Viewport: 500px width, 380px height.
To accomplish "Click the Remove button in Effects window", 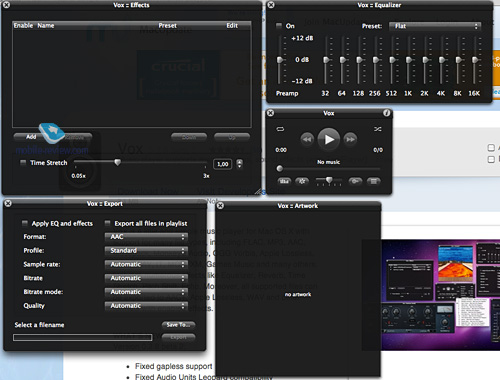I will (75, 137).
